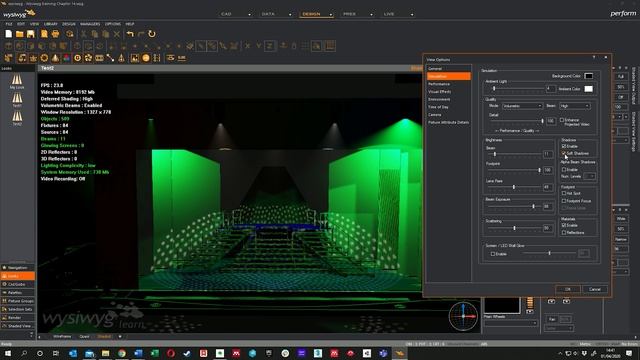Open the OPTIONS menu
The image size is (640, 360).
[113, 24]
